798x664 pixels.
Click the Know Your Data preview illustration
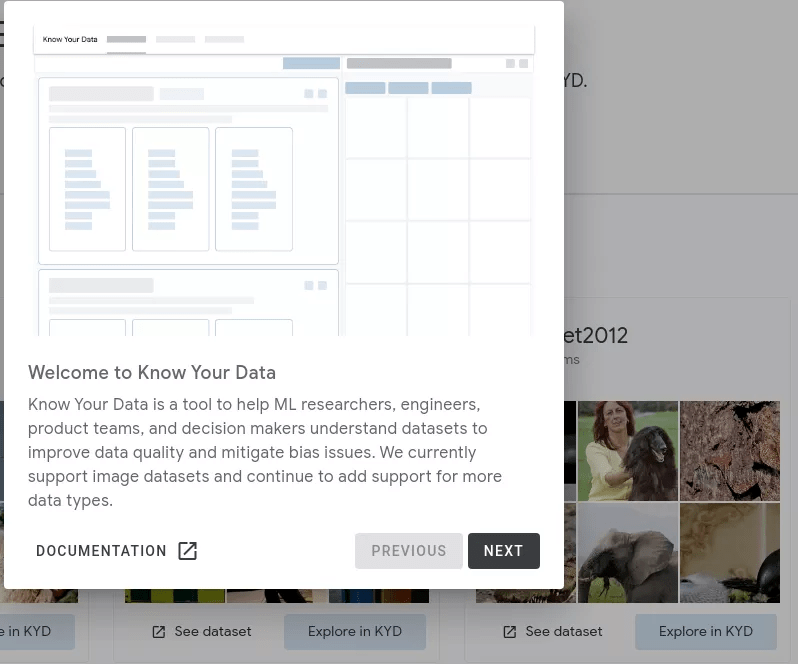[284, 180]
